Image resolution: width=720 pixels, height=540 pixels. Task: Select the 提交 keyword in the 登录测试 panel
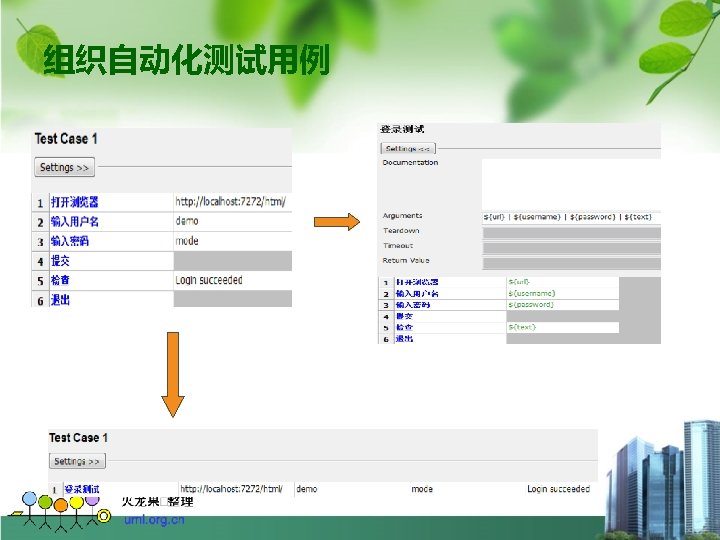[x=450, y=316]
